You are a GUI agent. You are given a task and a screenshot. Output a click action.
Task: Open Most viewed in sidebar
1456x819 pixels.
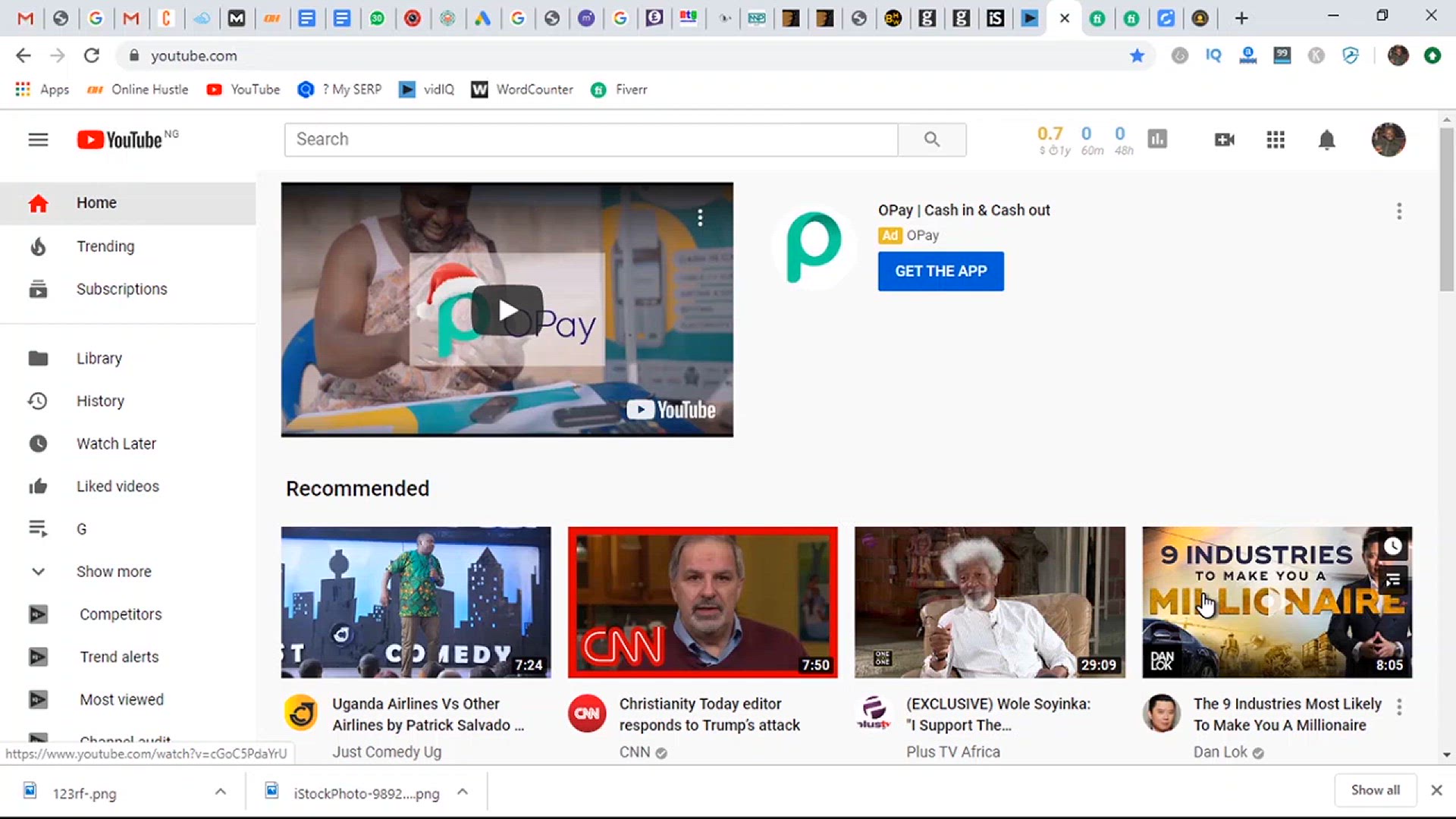point(127,699)
